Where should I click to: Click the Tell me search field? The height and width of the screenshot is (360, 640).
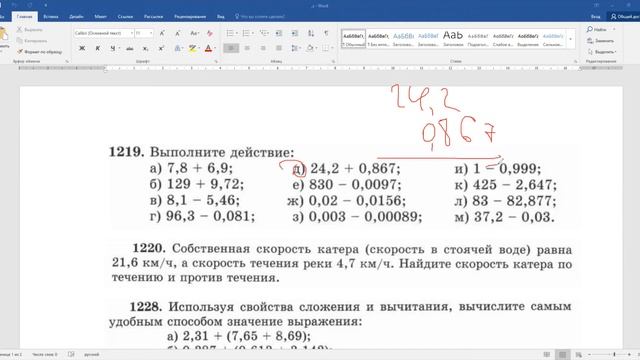pyautogui.click(x=260, y=17)
